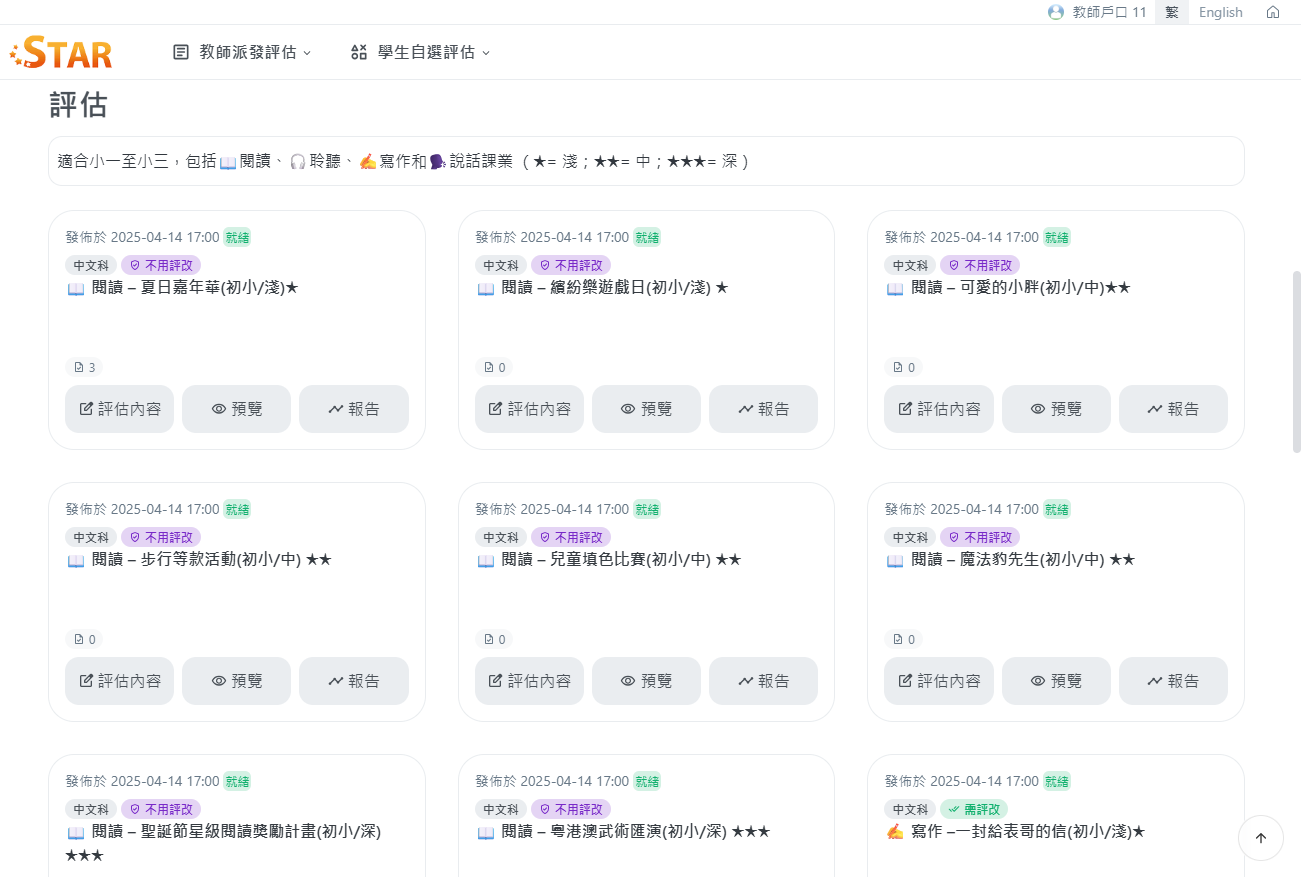Expand the 教師派發評估 dropdown menu
Image resolution: width=1301 pixels, height=877 pixels.
point(242,52)
